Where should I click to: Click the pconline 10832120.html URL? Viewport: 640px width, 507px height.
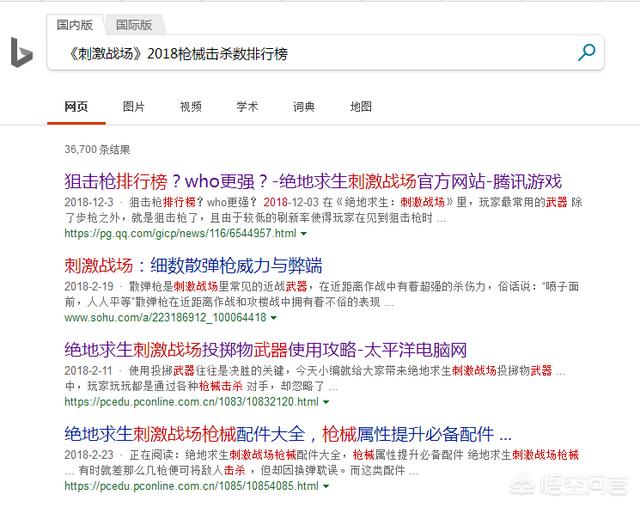(191, 402)
